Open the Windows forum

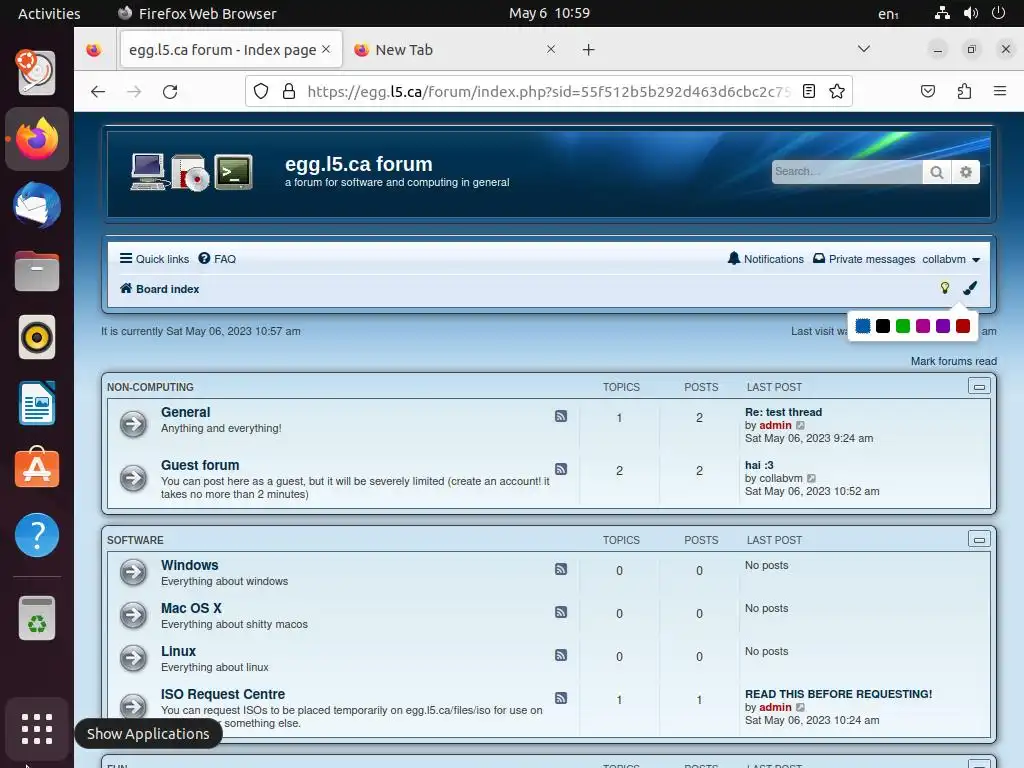(x=189, y=565)
